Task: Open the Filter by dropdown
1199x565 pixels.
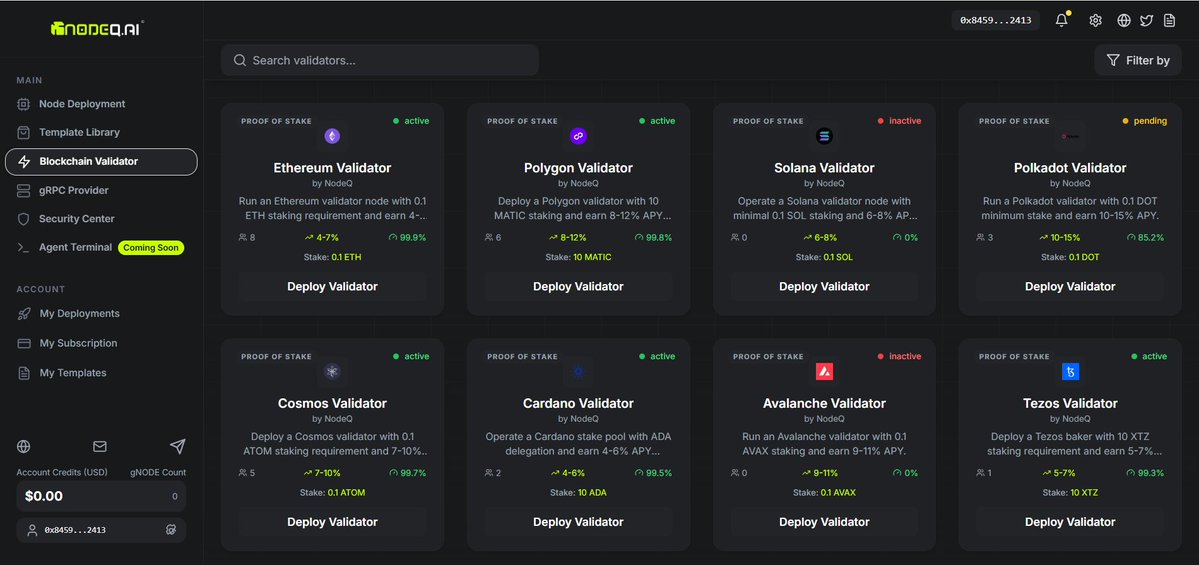Action: (1138, 60)
